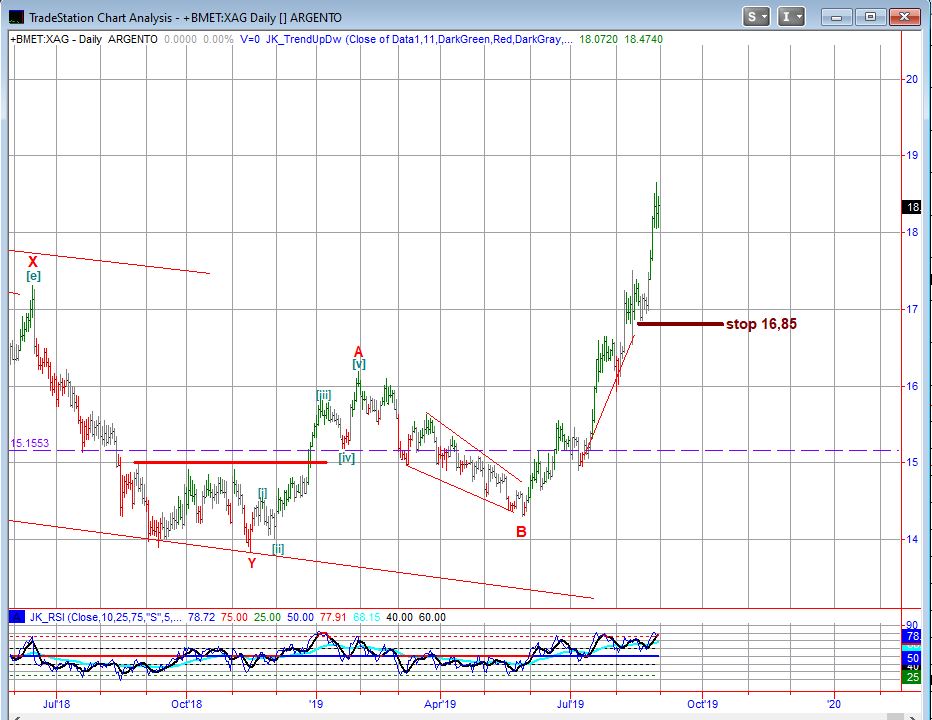Select the 'stop 16,85' text label

point(761,324)
